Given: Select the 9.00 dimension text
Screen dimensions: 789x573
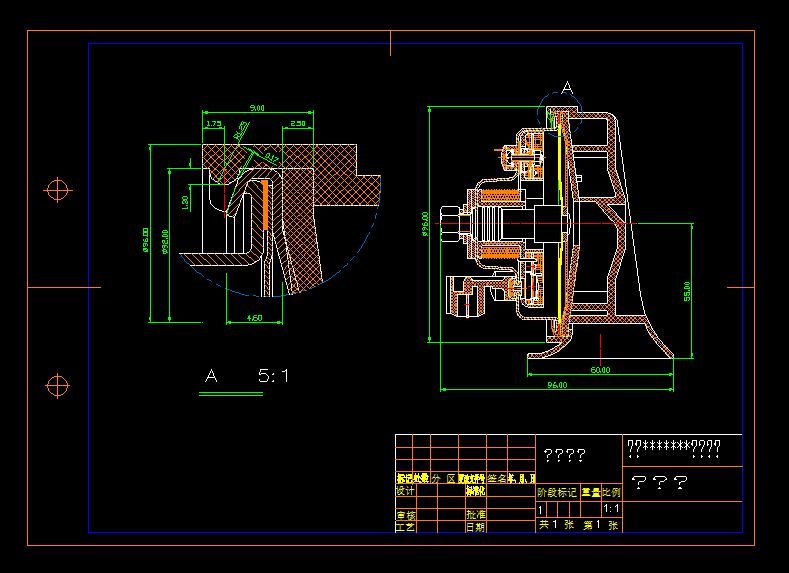Looking at the screenshot, I should pyautogui.click(x=257, y=107).
